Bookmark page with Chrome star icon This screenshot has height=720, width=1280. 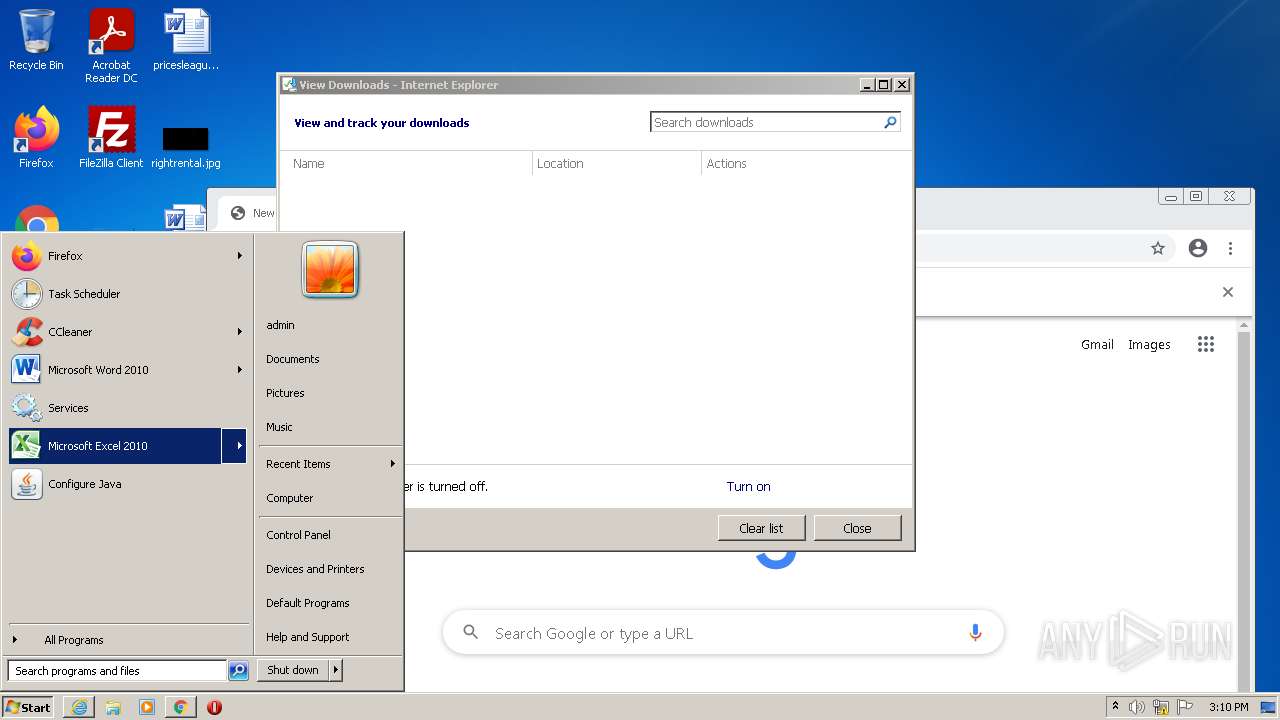pos(1158,248)
